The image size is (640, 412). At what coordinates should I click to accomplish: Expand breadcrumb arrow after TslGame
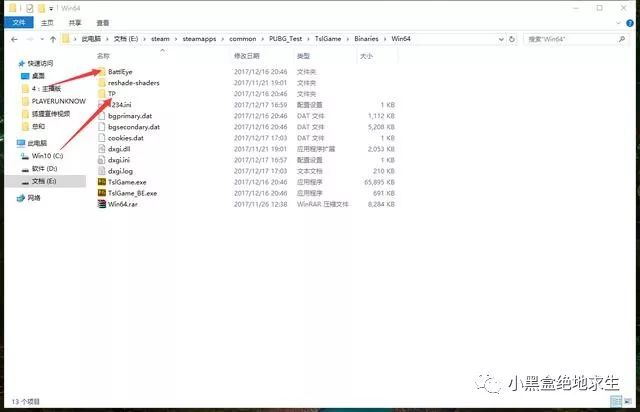348,39
